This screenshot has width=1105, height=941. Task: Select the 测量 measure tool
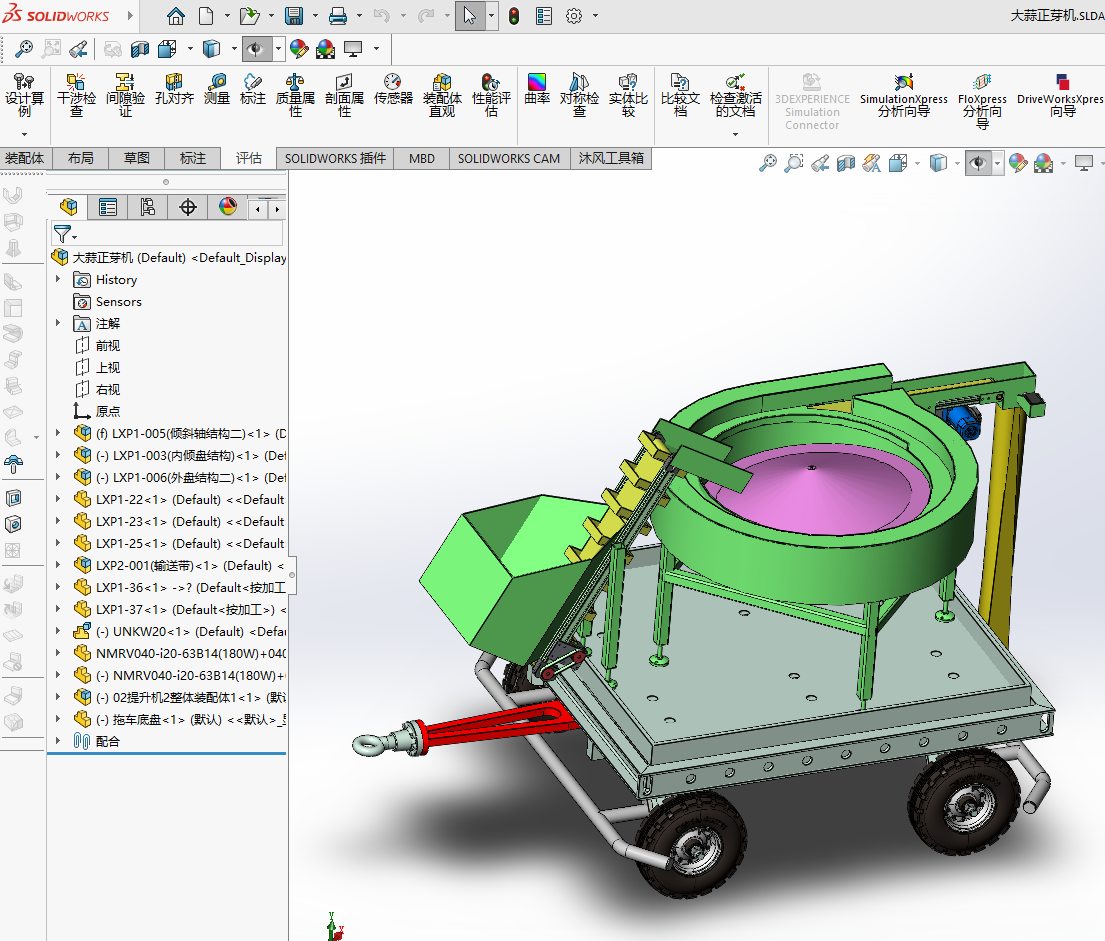(217, 90)
